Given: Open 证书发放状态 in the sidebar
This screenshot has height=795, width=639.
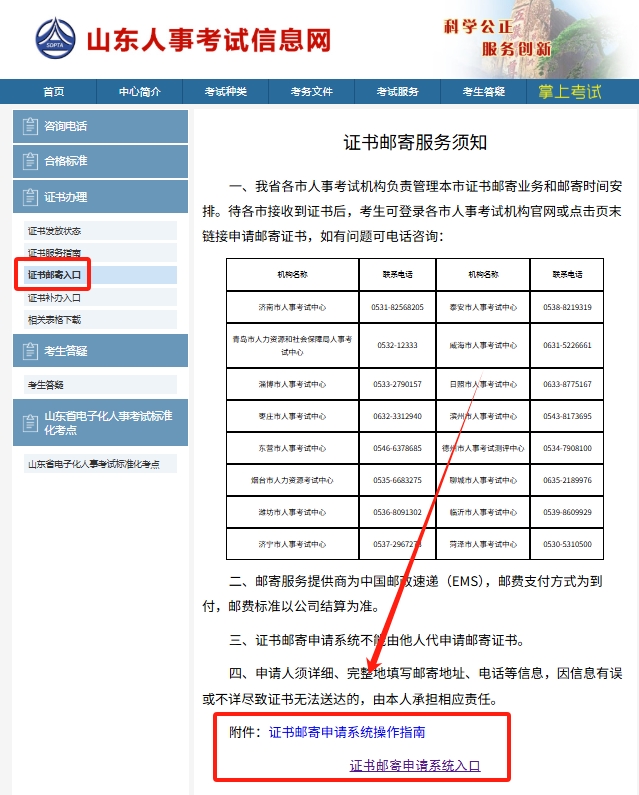Looking at the screenshot, I should 55,231.
